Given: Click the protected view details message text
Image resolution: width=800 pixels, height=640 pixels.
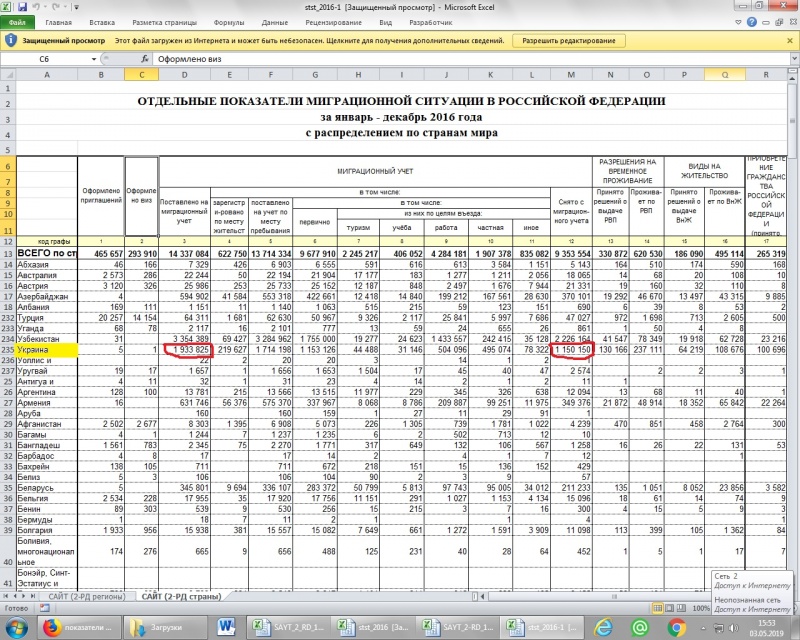Looking at the screenshot, I should 309,40.
